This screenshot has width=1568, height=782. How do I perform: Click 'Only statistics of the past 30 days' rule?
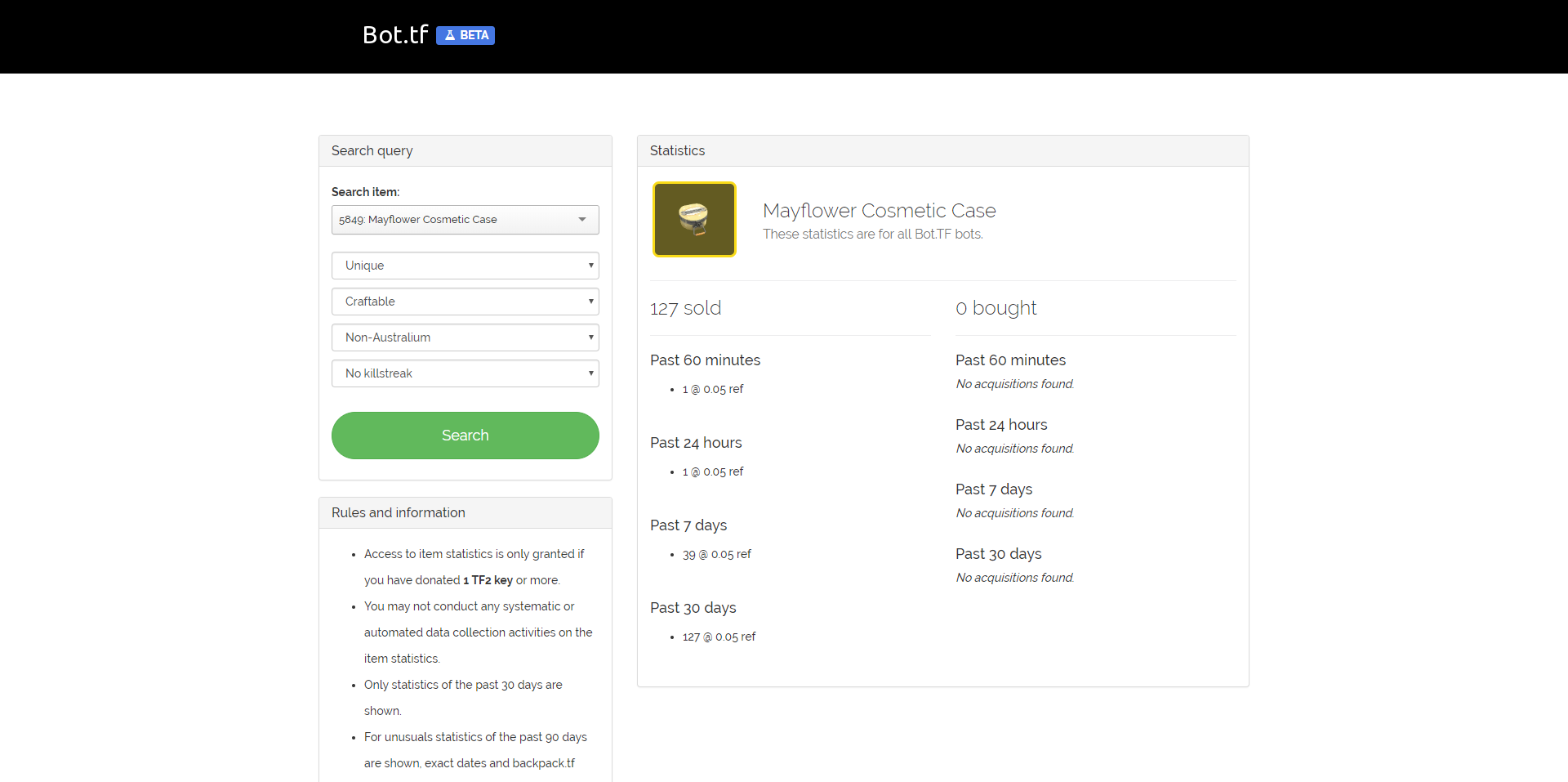(x=463, y=698)
